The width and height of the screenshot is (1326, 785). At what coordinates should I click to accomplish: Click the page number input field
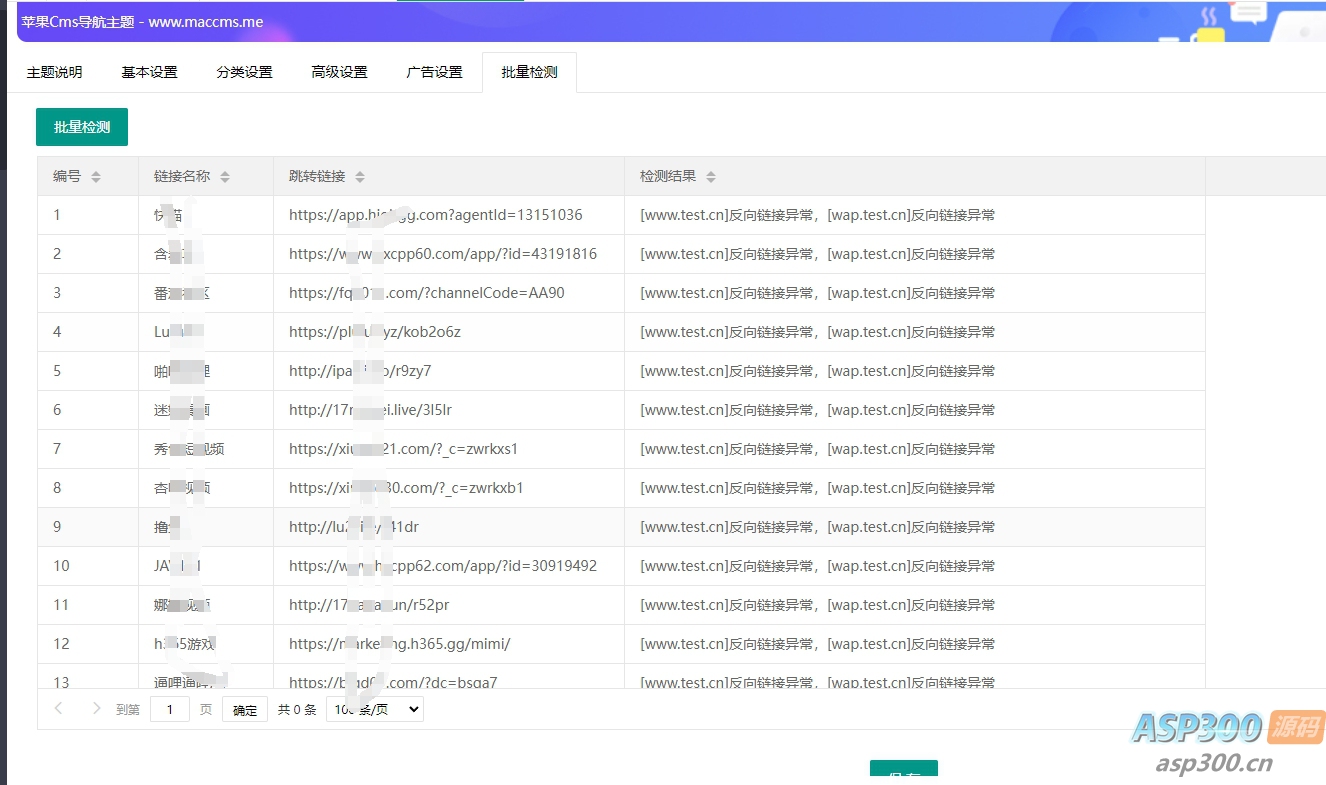[170, 710]
